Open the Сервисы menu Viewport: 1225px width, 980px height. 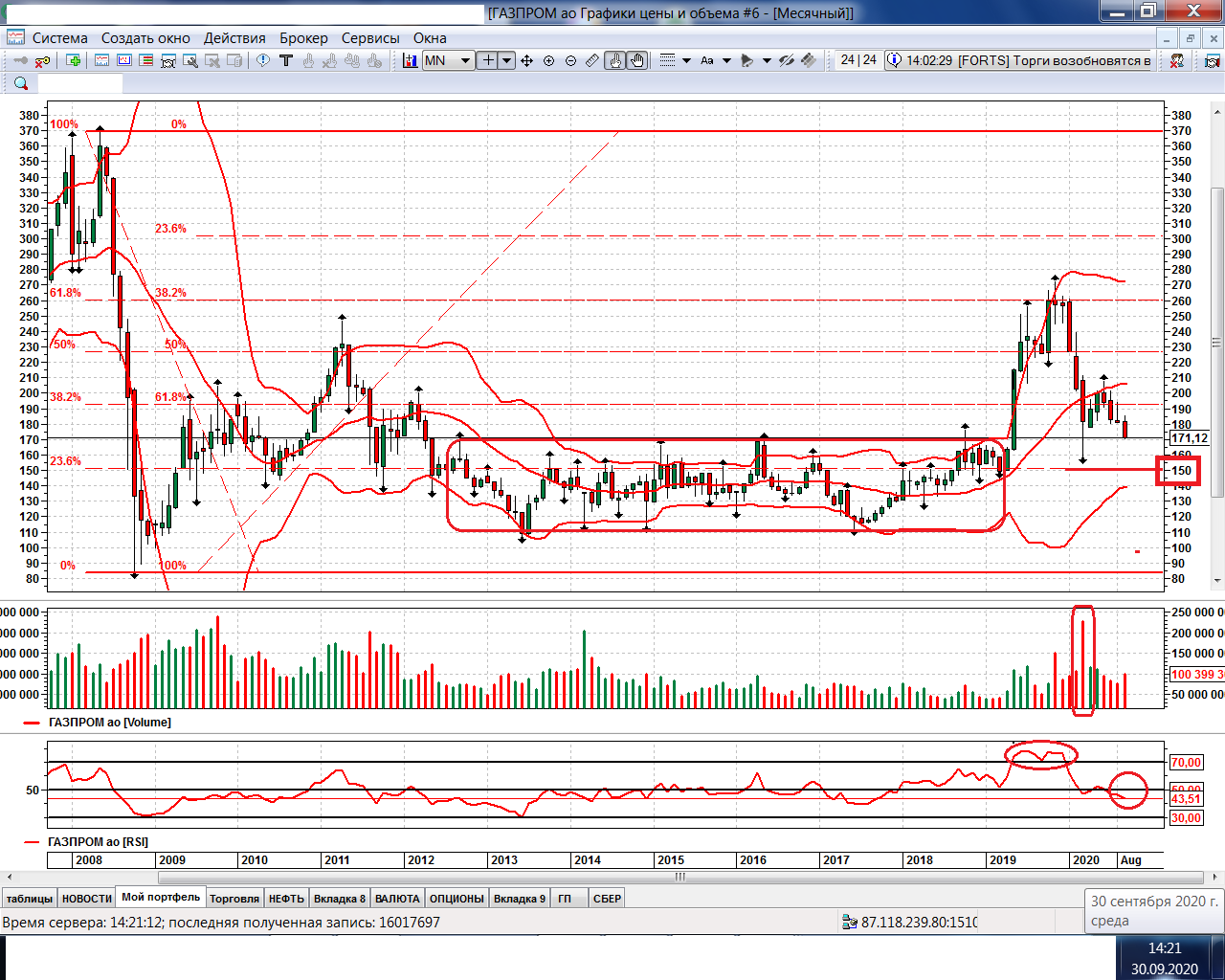tap(370, 38)
